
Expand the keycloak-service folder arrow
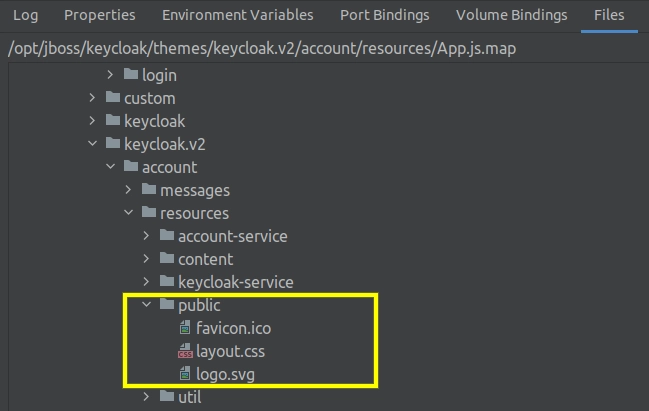coord(146,281)
